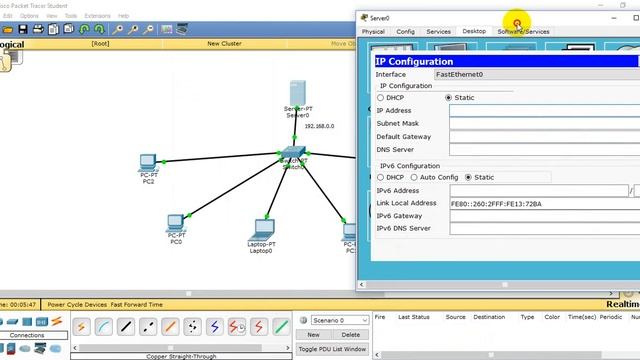Open the Edit menu
Viewport: 640px width, 360px height.
(8, 16)
